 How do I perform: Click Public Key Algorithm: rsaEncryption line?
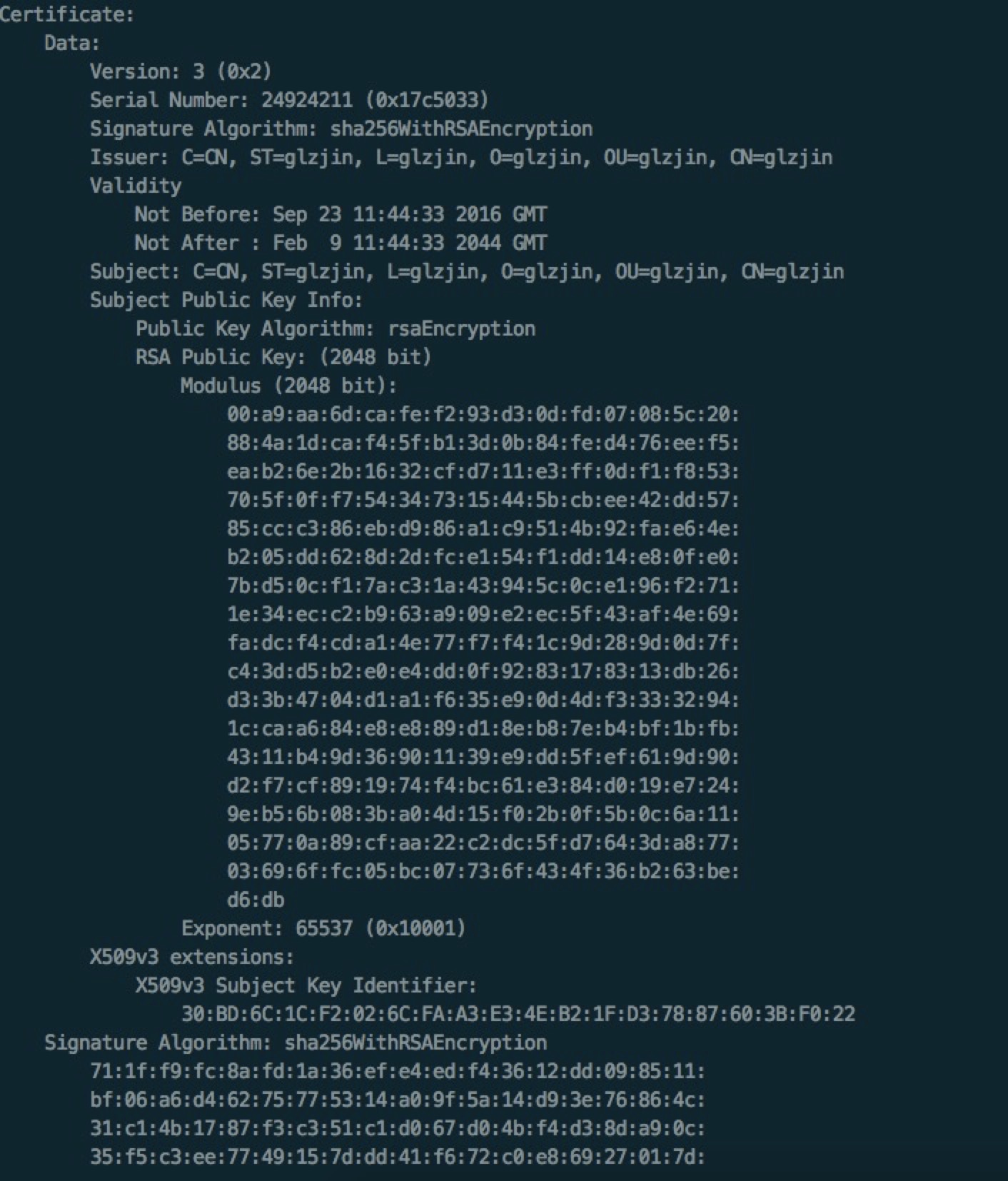click(x=335, y=328)
